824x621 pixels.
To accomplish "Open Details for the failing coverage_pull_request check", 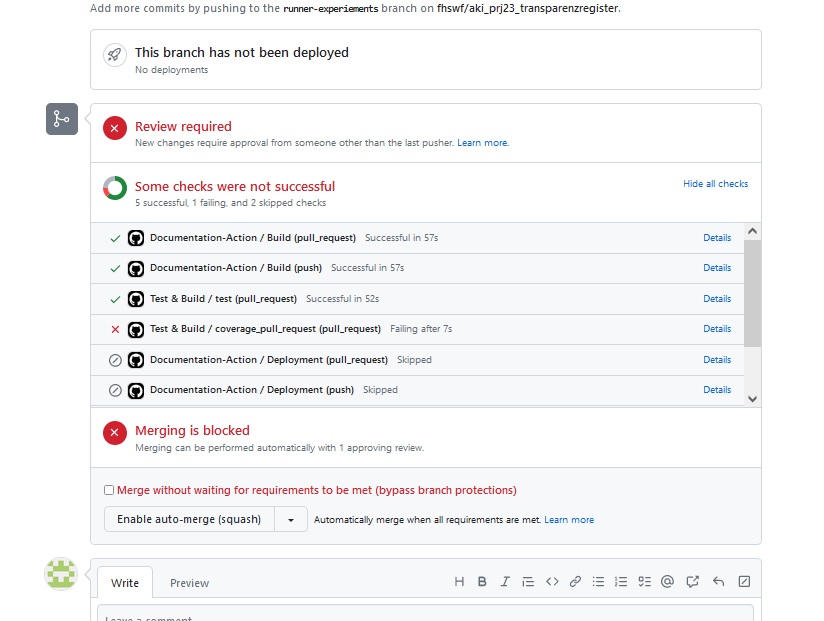I will tap(717, 328).
